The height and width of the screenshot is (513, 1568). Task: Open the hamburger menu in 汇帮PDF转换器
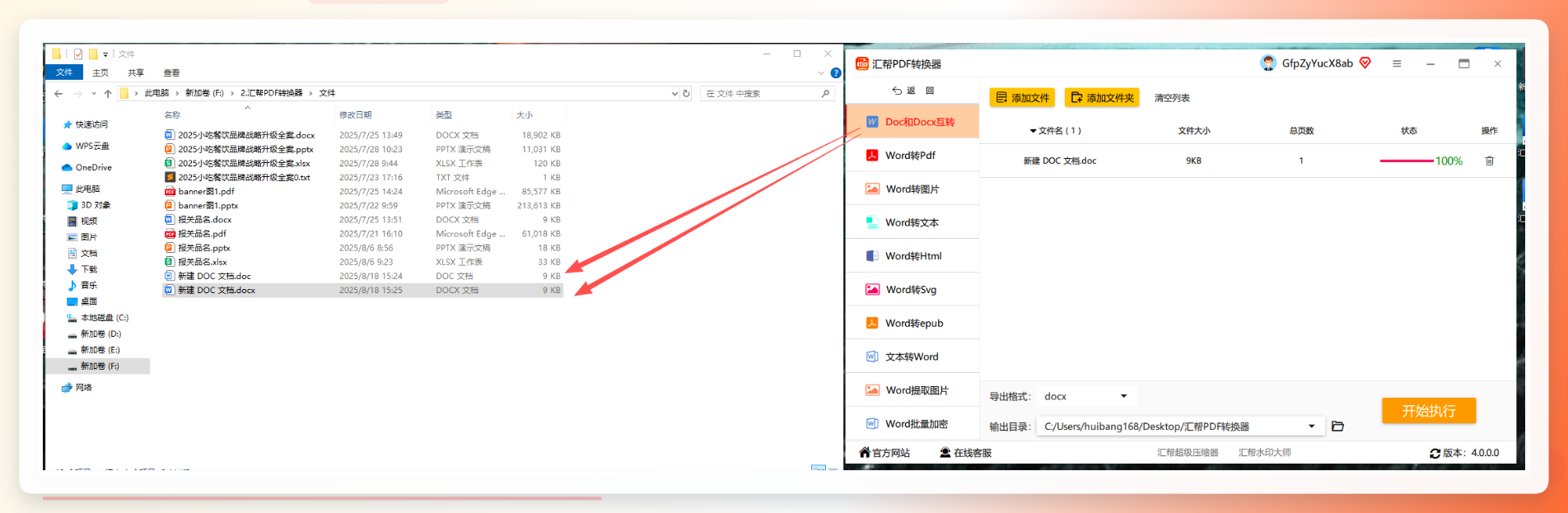tap(1397, 63)
